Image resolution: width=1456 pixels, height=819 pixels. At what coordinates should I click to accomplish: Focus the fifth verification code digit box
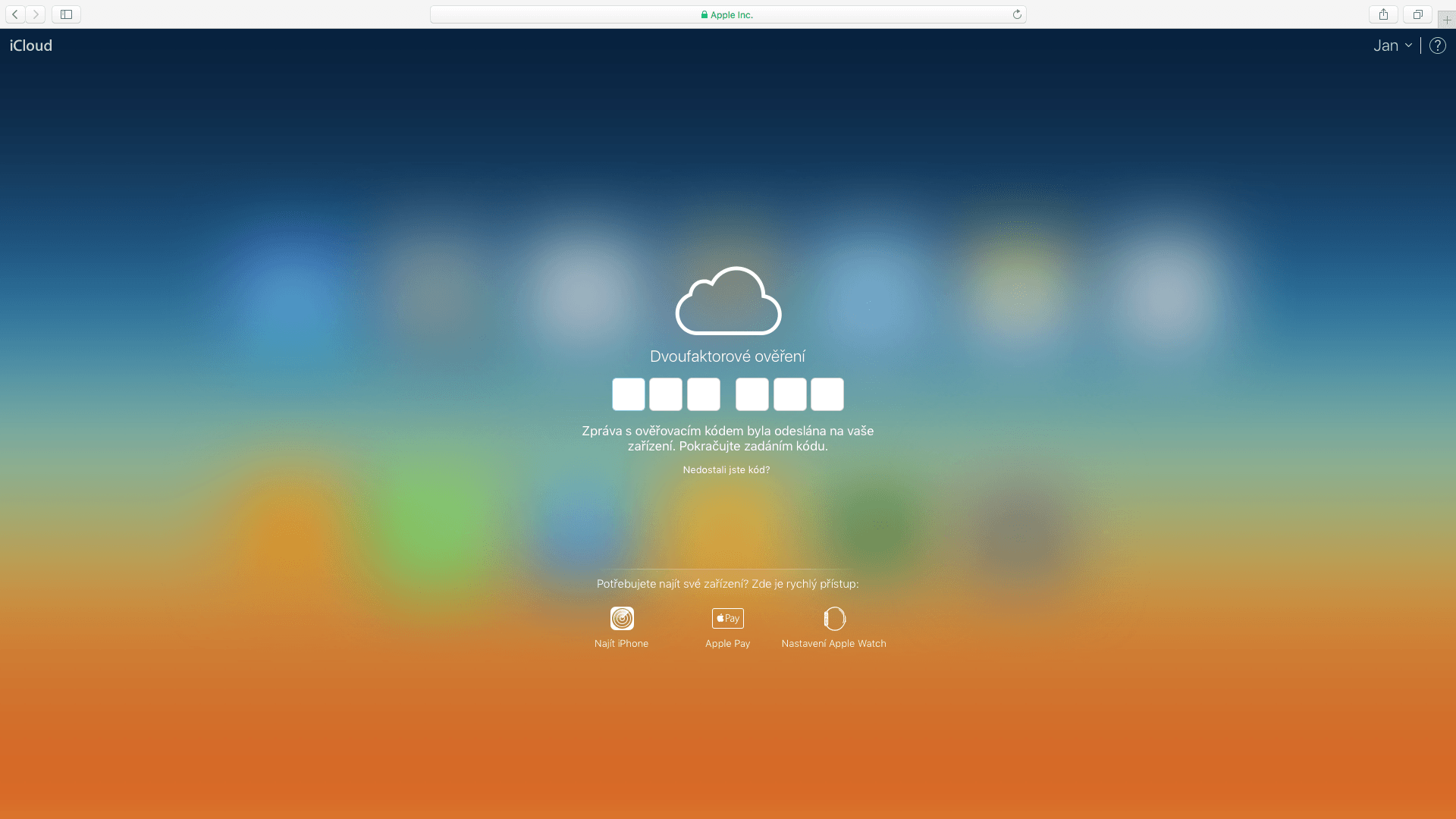click(790, 394)
